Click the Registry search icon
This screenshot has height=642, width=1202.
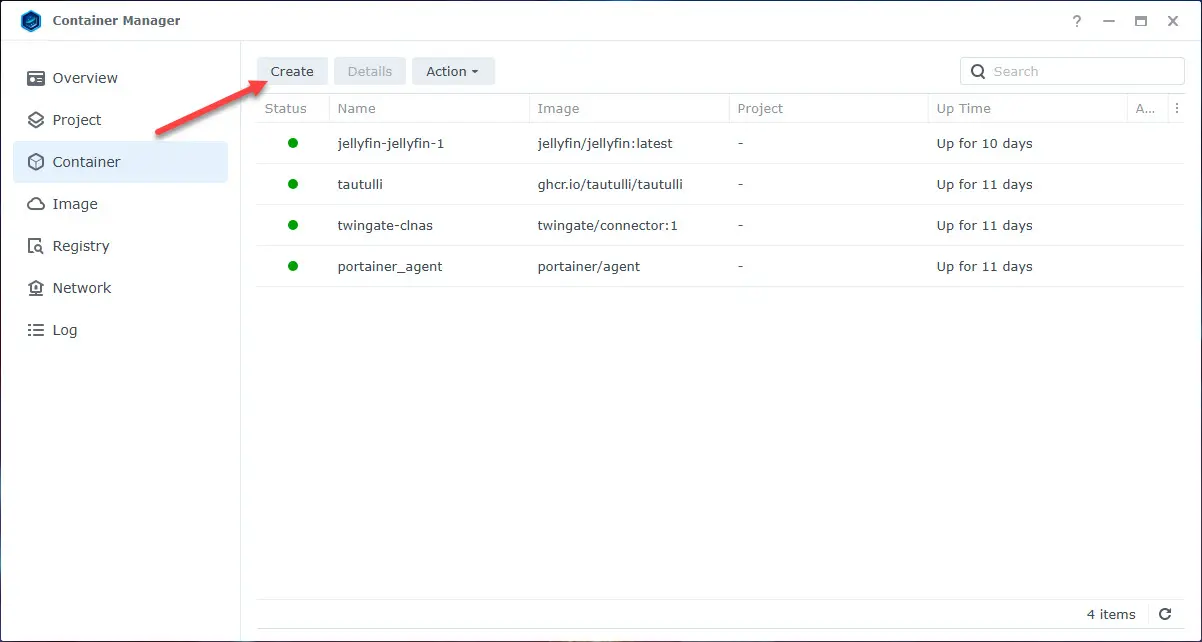[36, 246]
